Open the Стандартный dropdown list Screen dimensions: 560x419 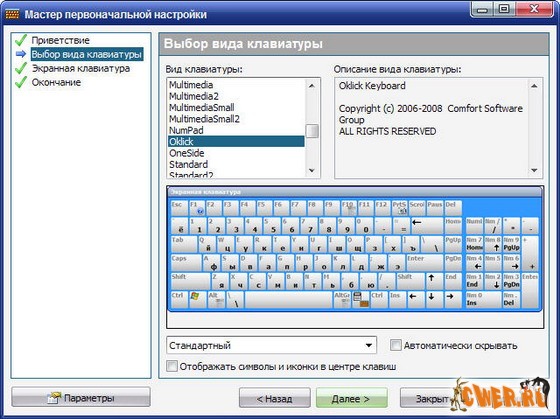tap(271, 345)
